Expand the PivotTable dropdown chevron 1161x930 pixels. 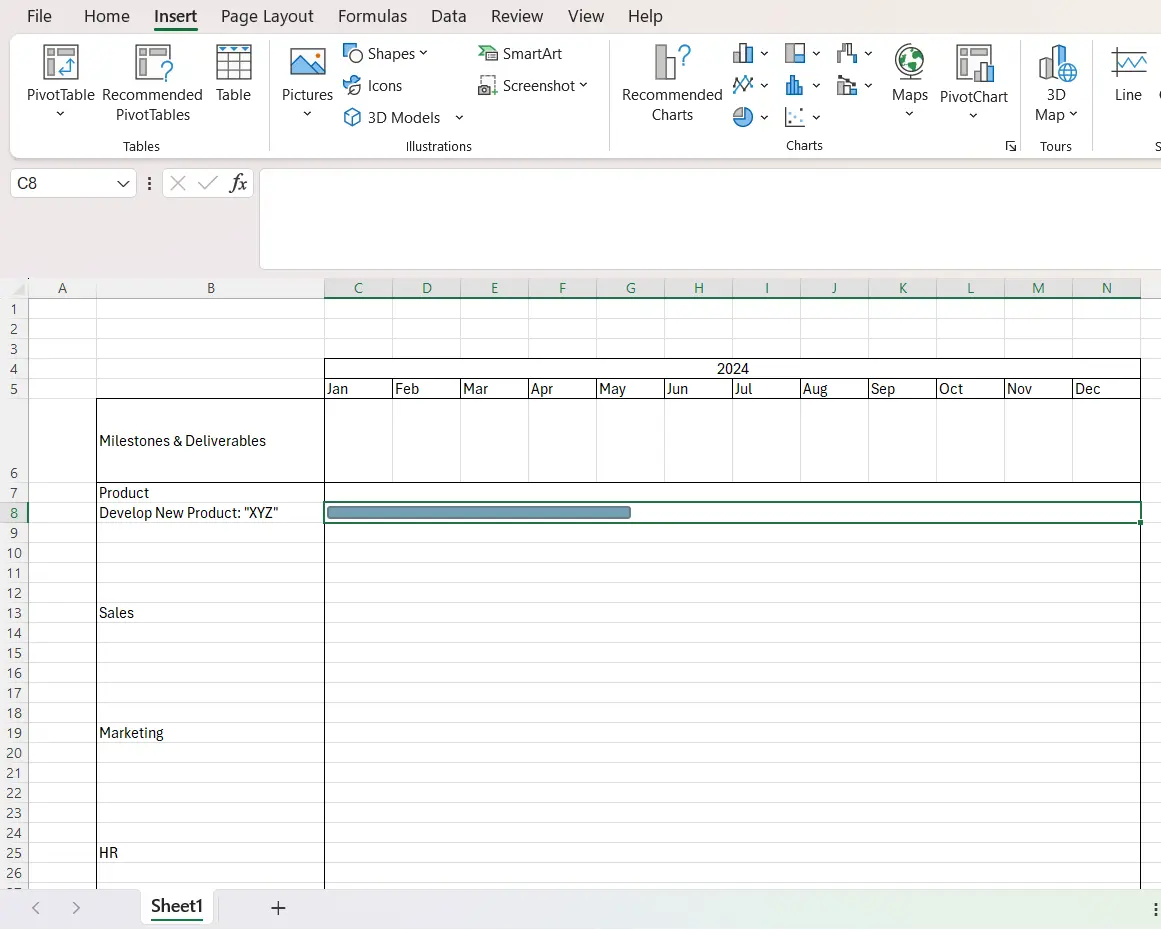click(61, 114)
